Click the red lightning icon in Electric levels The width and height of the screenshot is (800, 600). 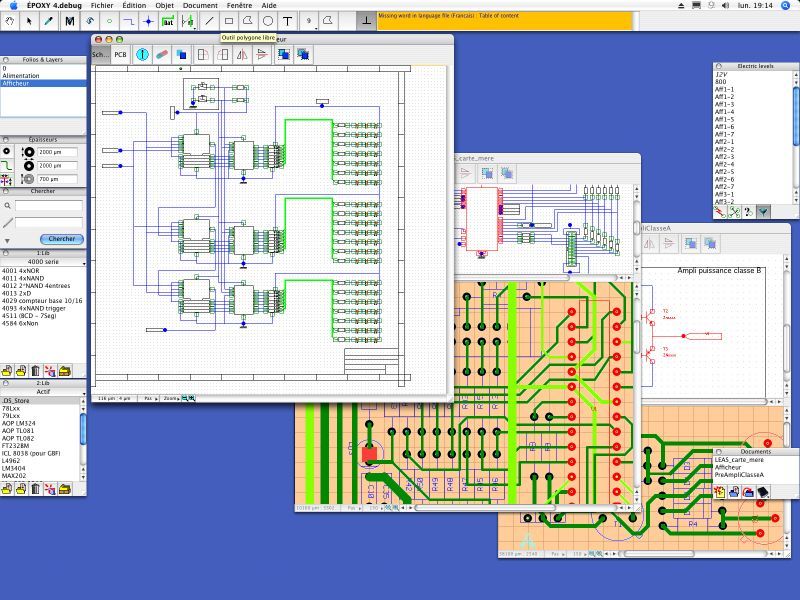click(x=719, y=212)
